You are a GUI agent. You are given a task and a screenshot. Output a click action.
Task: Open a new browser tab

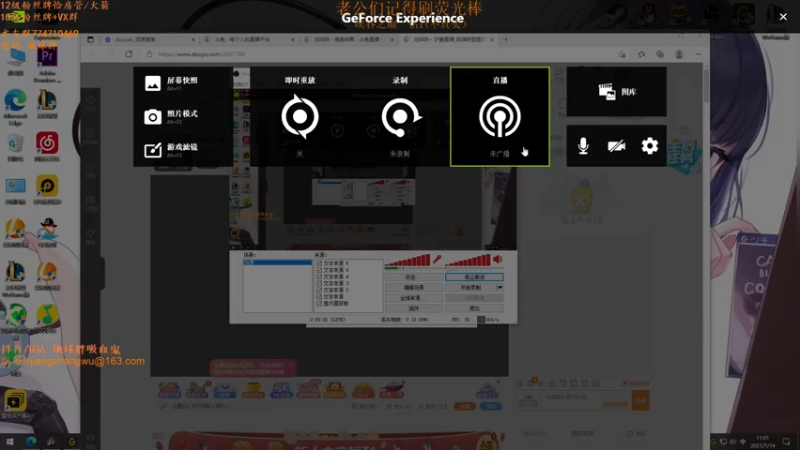click(x=506, y=39)
